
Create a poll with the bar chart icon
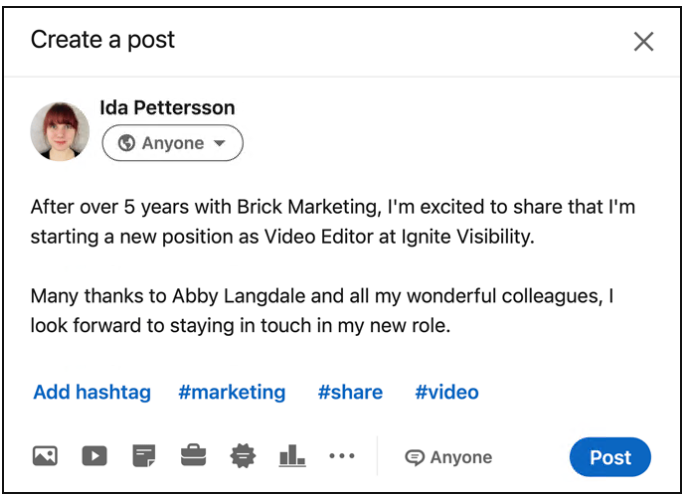[x=292, y=457]
